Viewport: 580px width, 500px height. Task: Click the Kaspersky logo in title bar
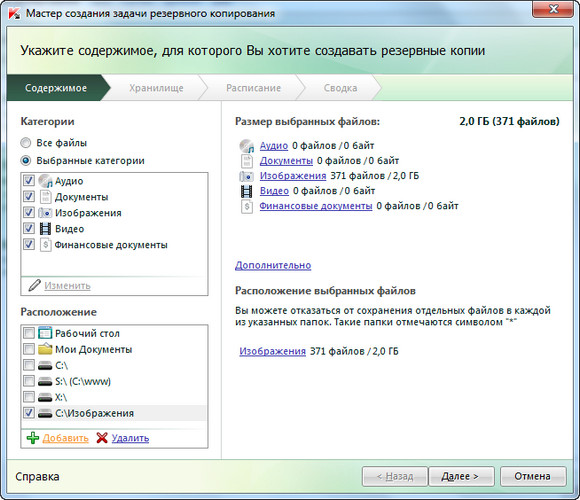coord(14,13)
